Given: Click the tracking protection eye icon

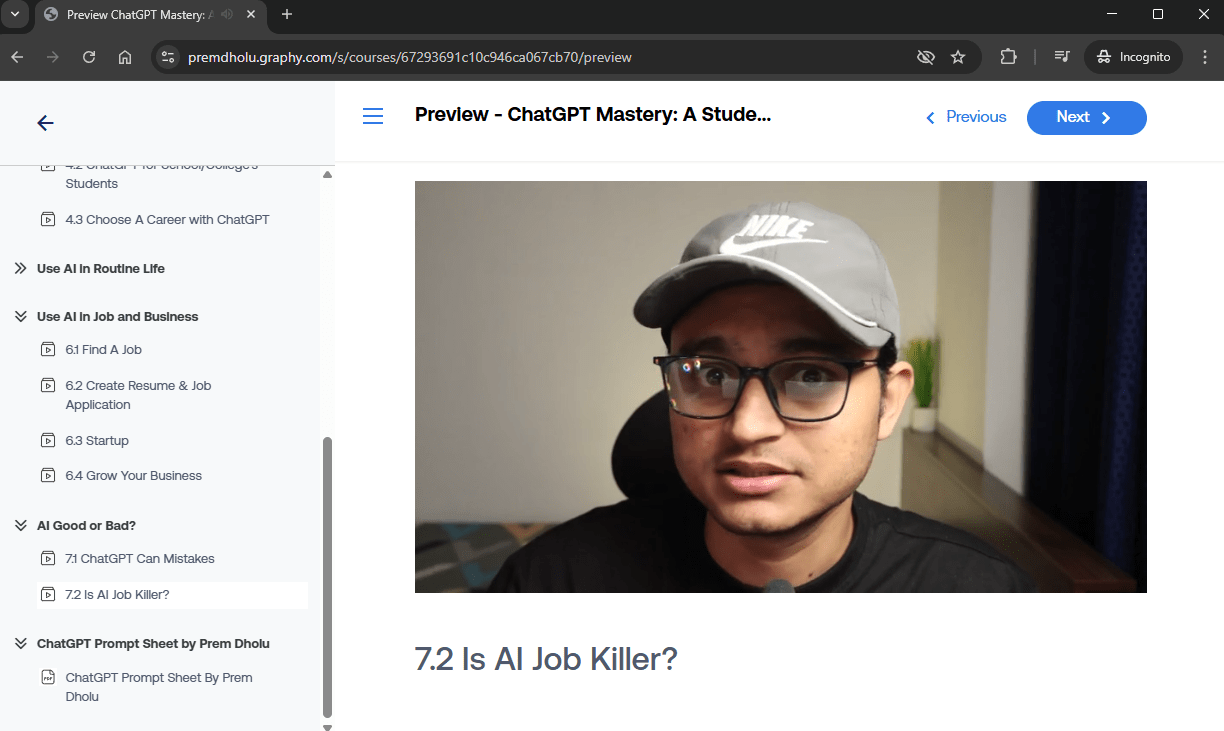Looking at the screenshot, I should [x=925, y=57].
